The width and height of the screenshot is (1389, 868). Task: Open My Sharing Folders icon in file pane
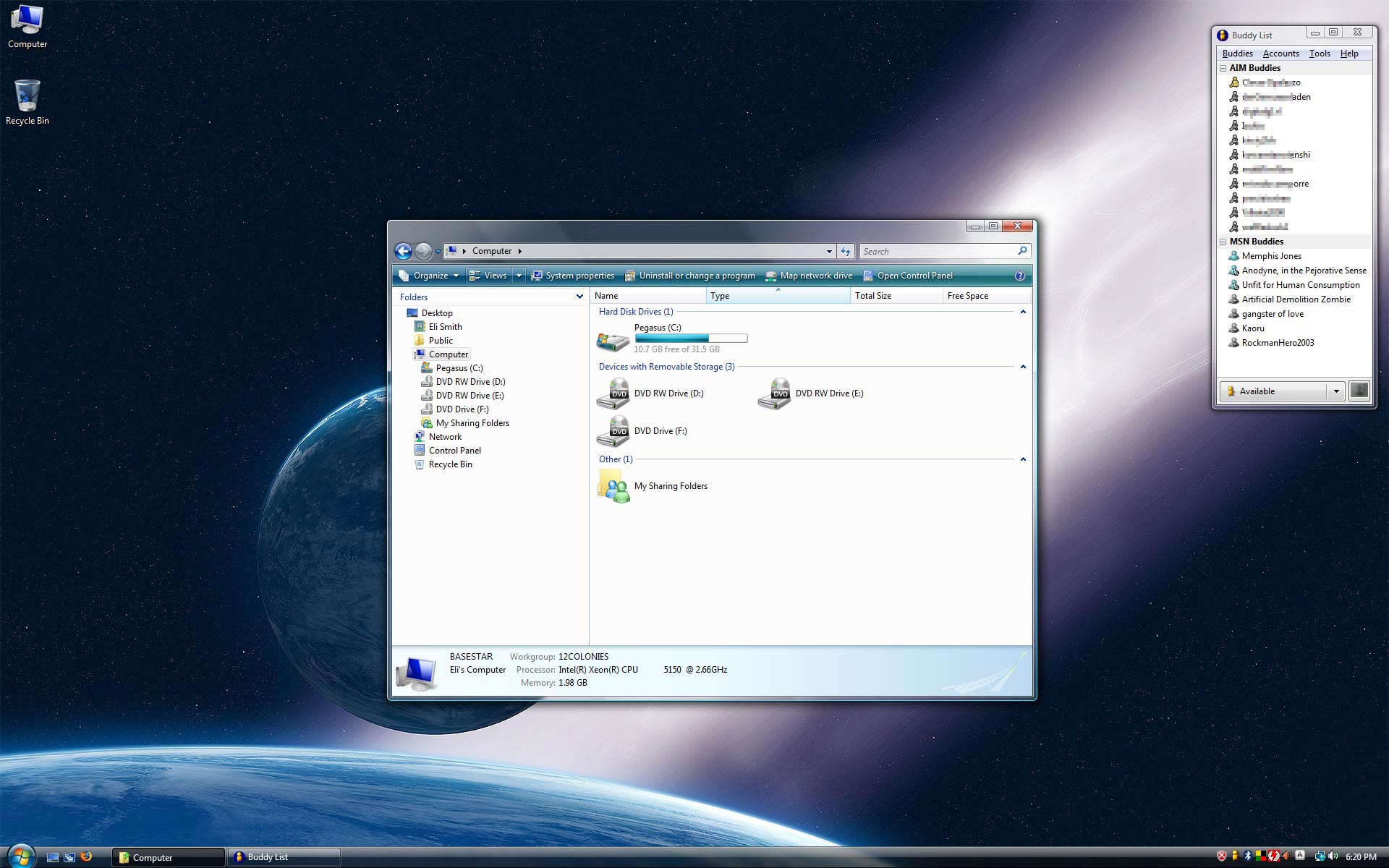click(613, 486)
